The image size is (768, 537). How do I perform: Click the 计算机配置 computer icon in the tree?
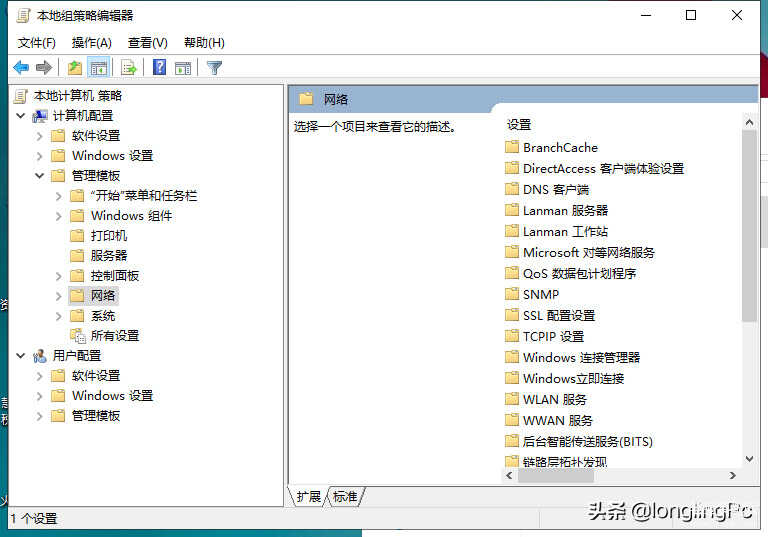pos(40,116)
